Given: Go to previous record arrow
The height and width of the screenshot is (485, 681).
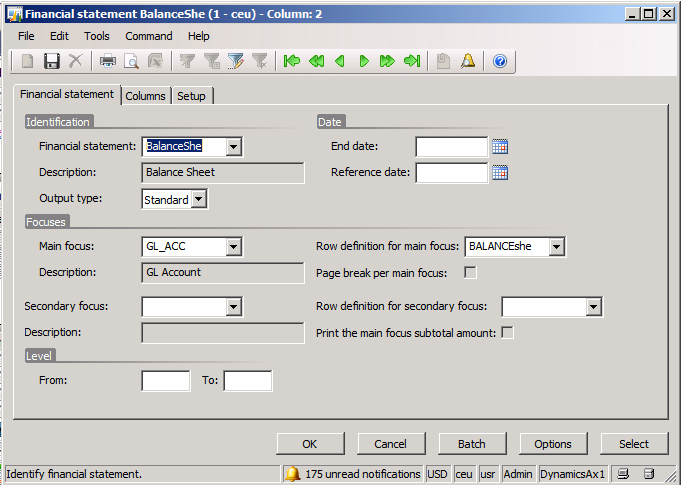Looking at the screenshot, I should click(340, 61).
